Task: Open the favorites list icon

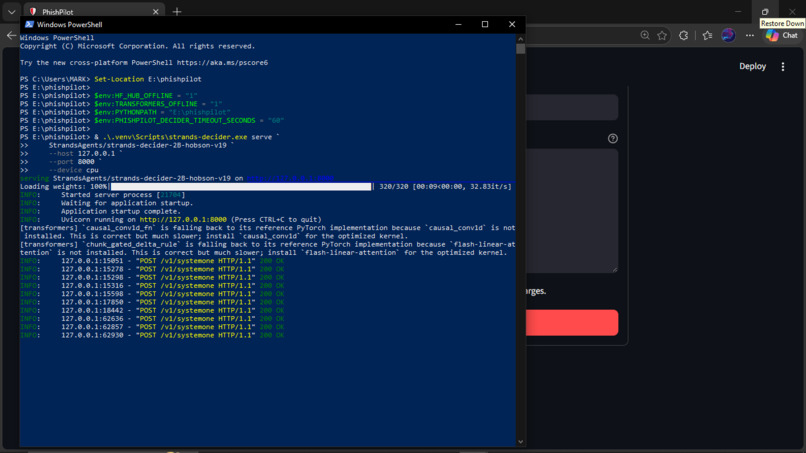Action: tap(707, 35)
